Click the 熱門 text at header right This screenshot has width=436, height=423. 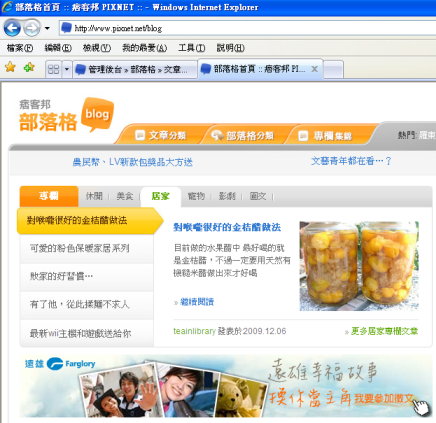406,135
